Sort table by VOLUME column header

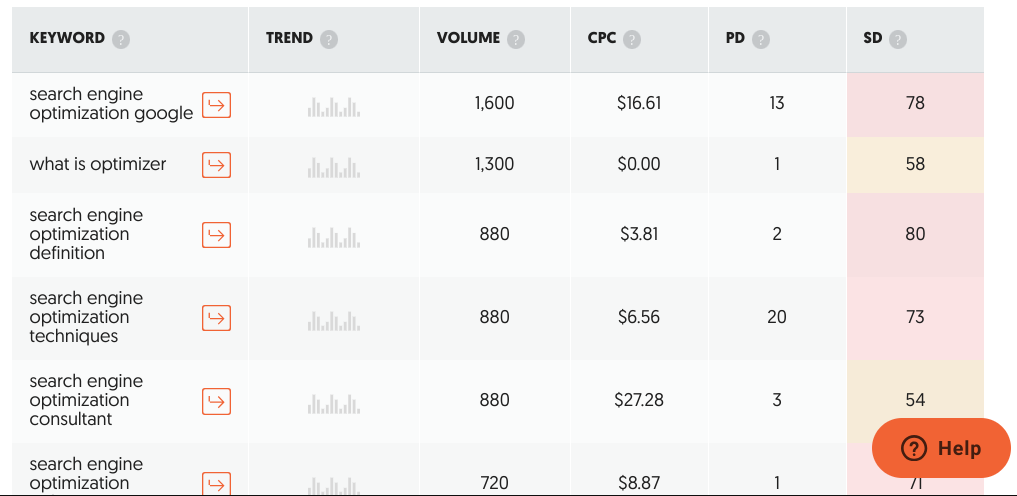pyautogui.click(x=468, y=38)
